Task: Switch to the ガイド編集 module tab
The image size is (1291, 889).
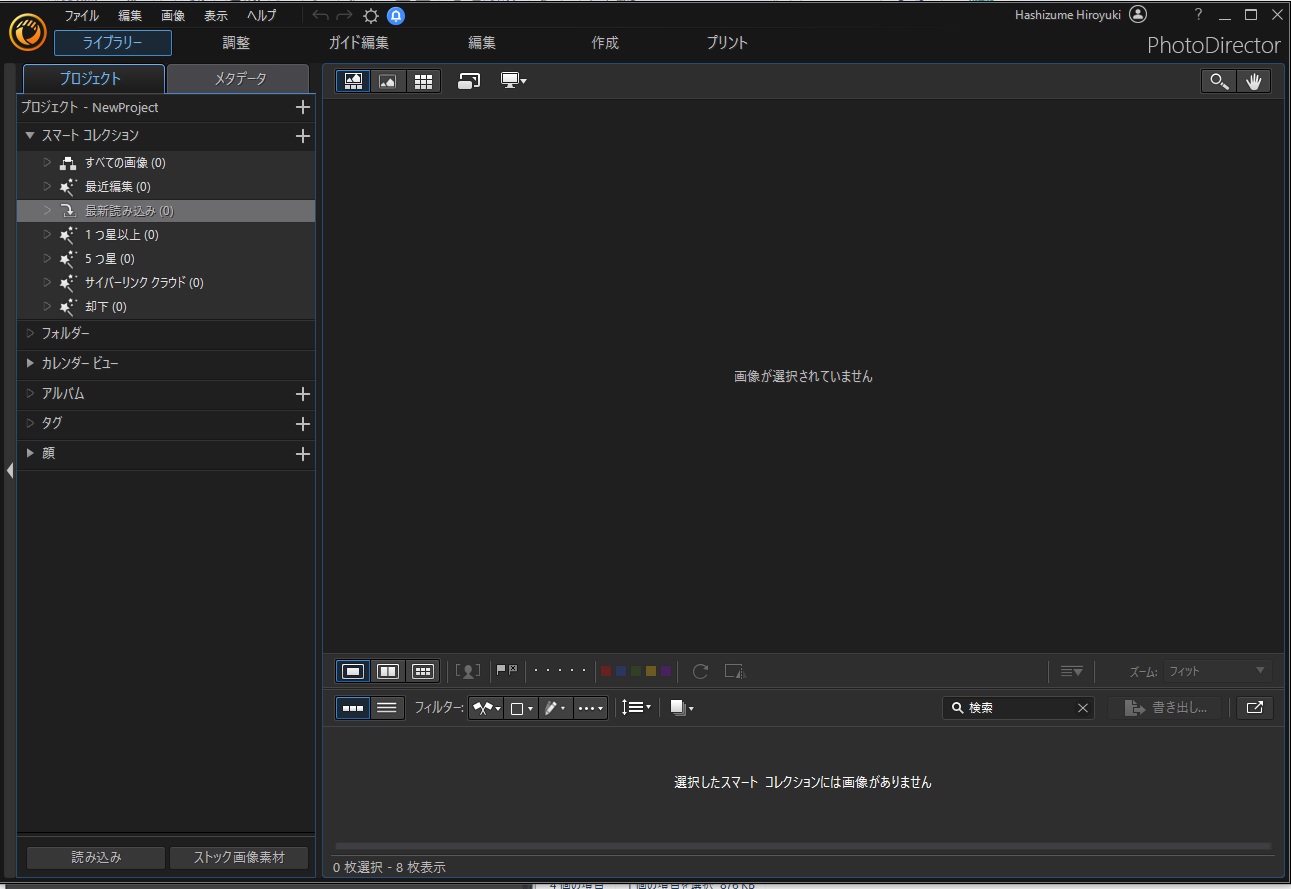Action: (359, 43)
